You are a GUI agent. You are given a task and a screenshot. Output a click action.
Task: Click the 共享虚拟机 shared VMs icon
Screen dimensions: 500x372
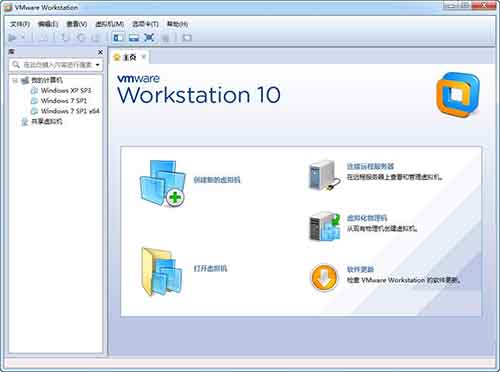tap(24, 122)
